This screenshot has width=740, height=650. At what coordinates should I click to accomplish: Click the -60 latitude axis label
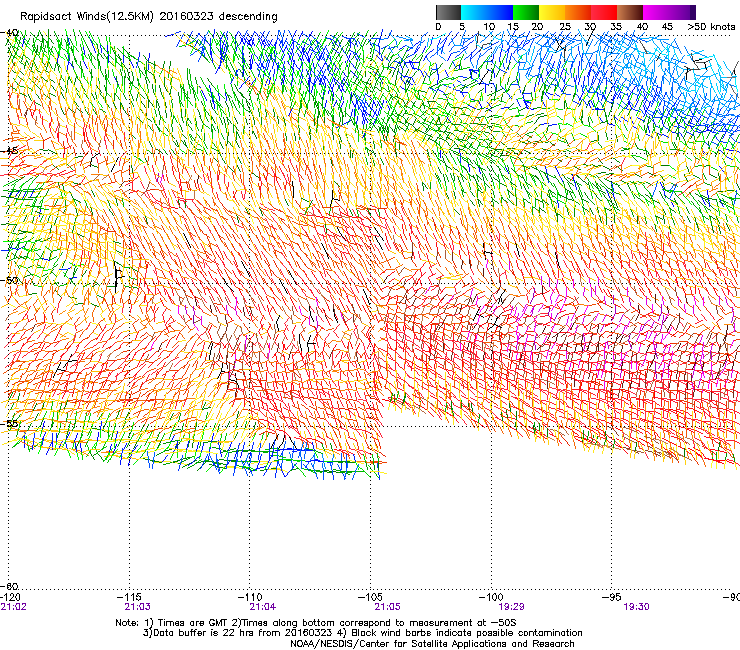click(9, 586)
